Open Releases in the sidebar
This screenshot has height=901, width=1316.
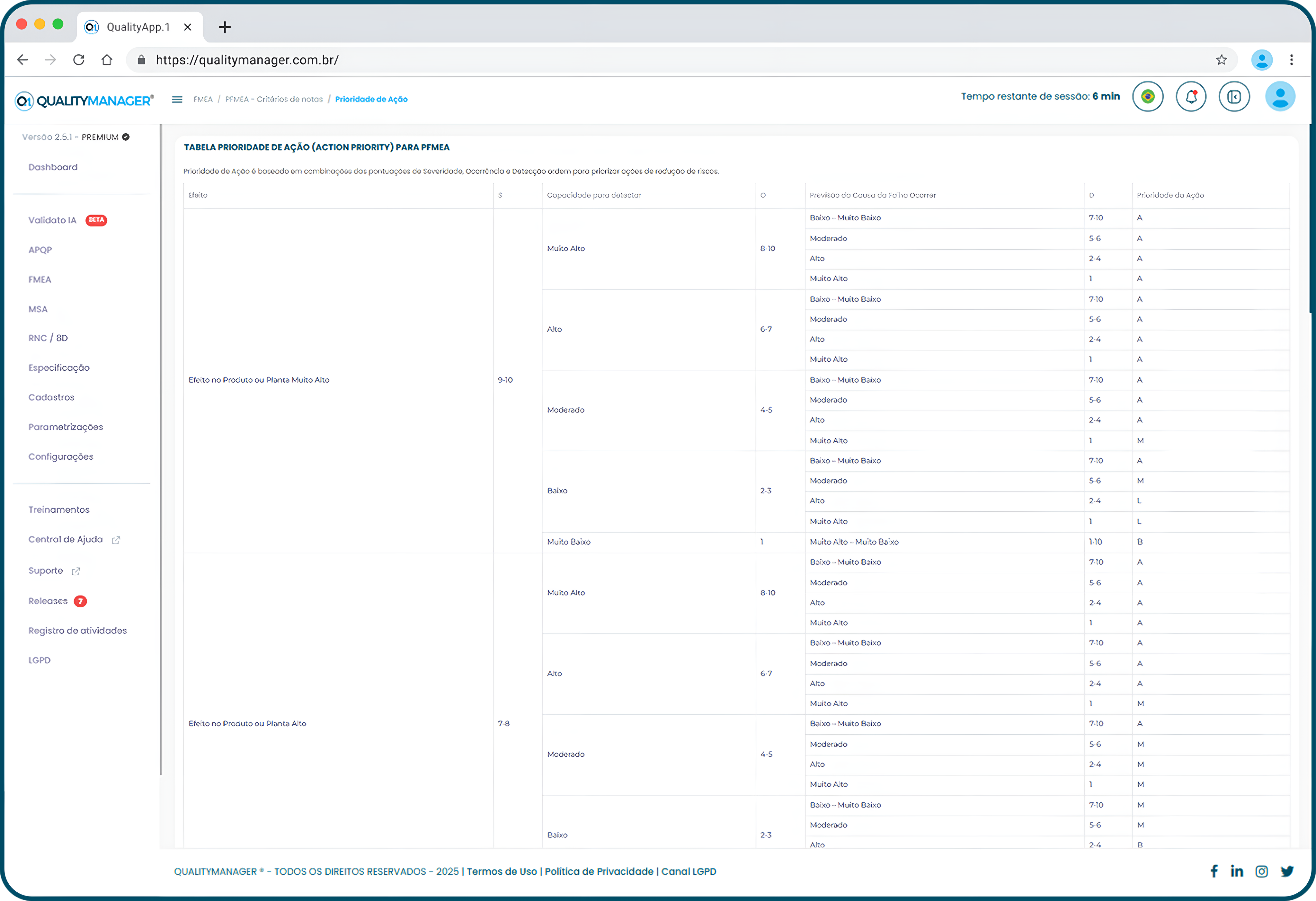(x=48, y=601)
